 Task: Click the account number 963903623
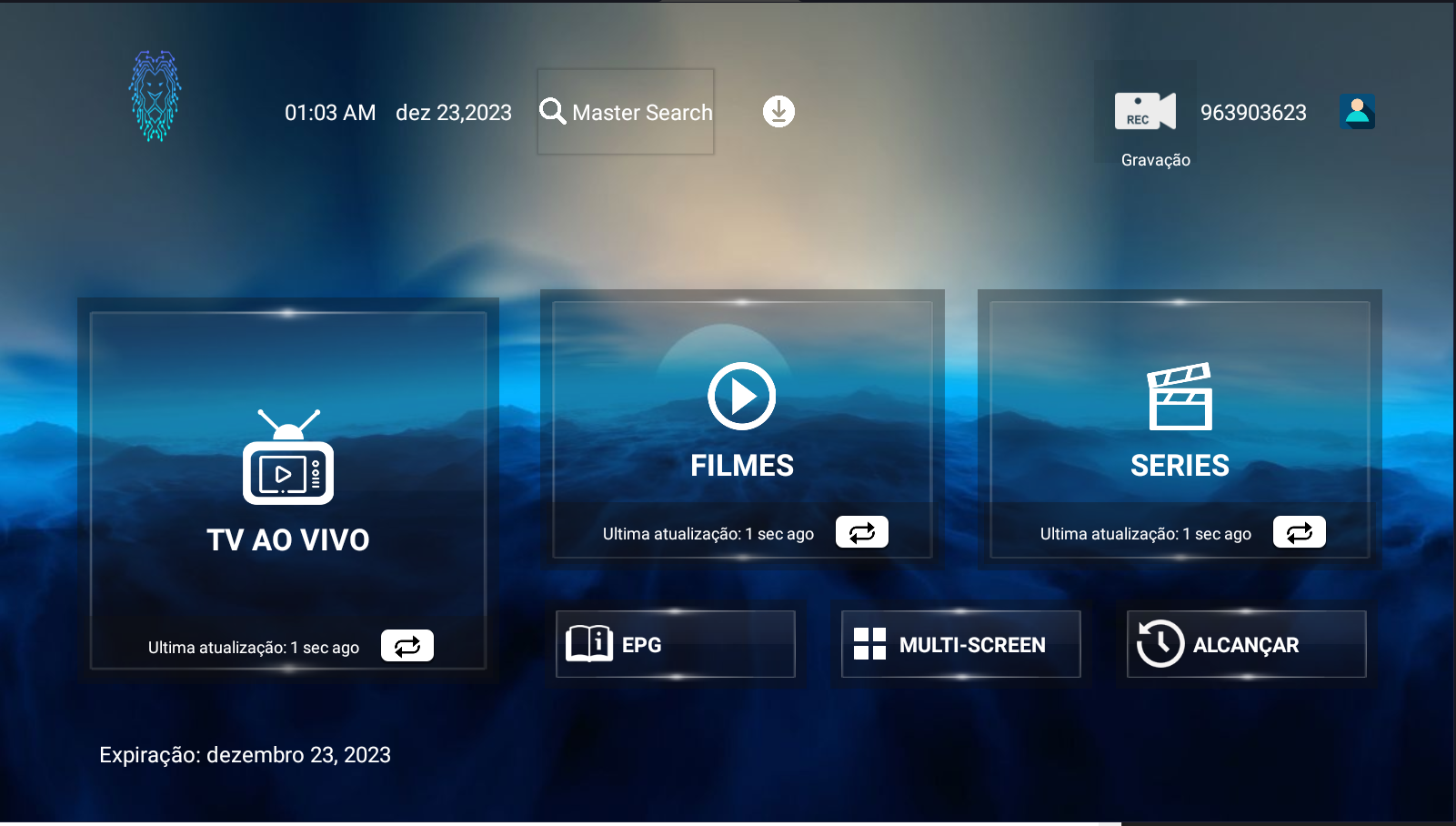1253,113
